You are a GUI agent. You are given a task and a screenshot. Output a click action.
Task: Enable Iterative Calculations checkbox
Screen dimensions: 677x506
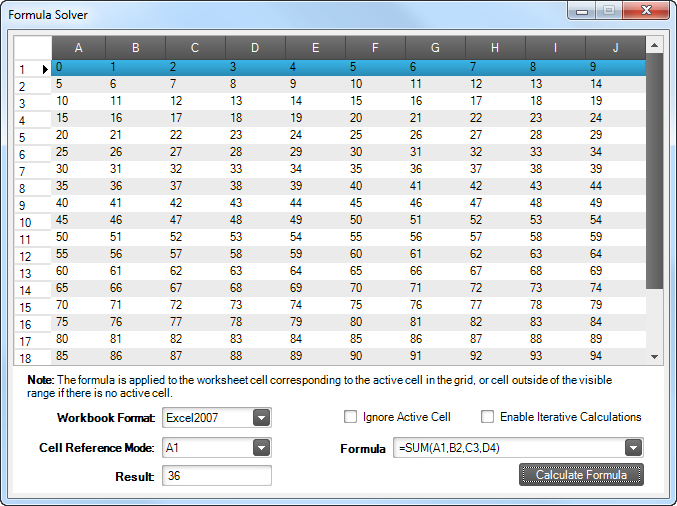487,417
